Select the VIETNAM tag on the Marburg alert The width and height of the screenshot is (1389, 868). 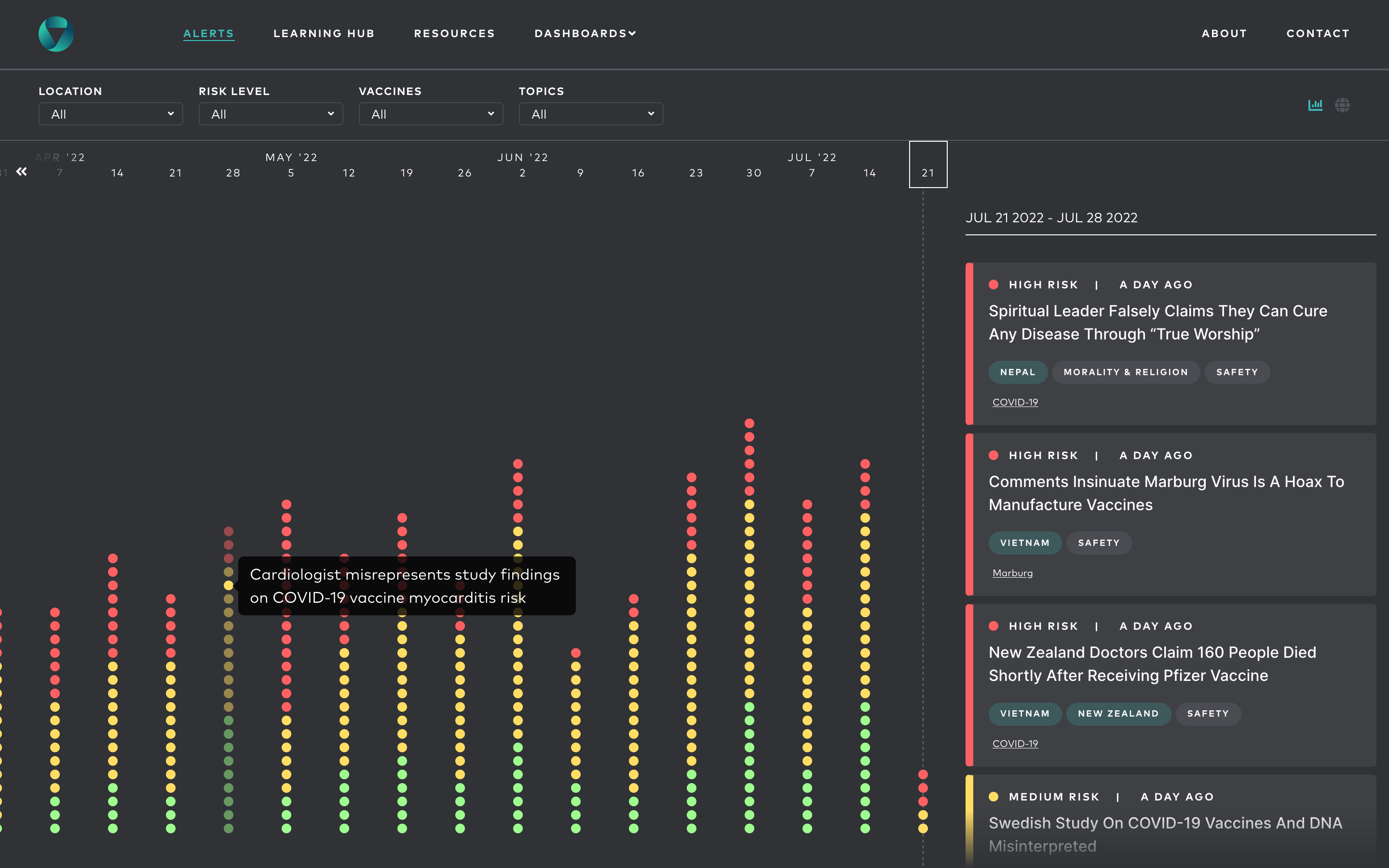pyautogui.click(x=1025, y=542)
